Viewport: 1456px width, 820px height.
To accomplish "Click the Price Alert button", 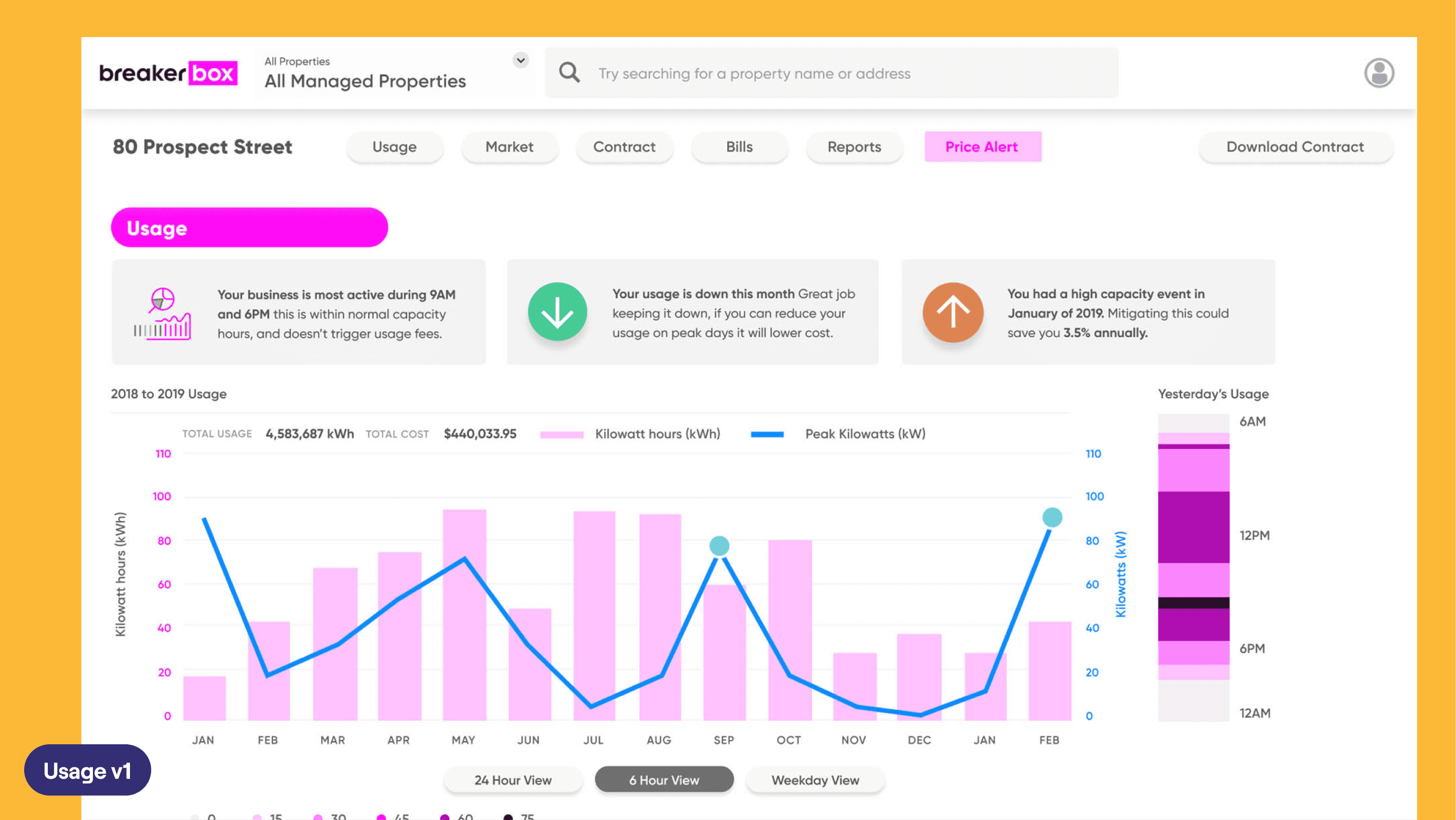I will [983, 147].
